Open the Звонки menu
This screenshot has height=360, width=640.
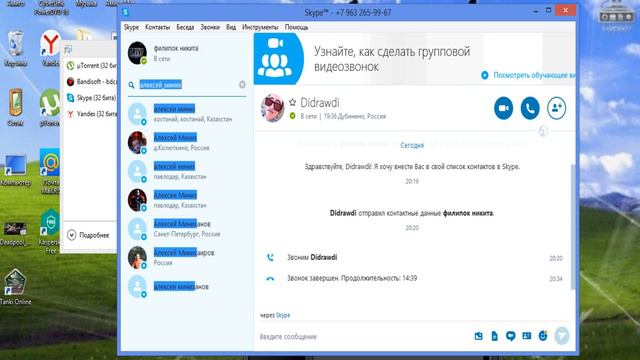click(210, 27)
